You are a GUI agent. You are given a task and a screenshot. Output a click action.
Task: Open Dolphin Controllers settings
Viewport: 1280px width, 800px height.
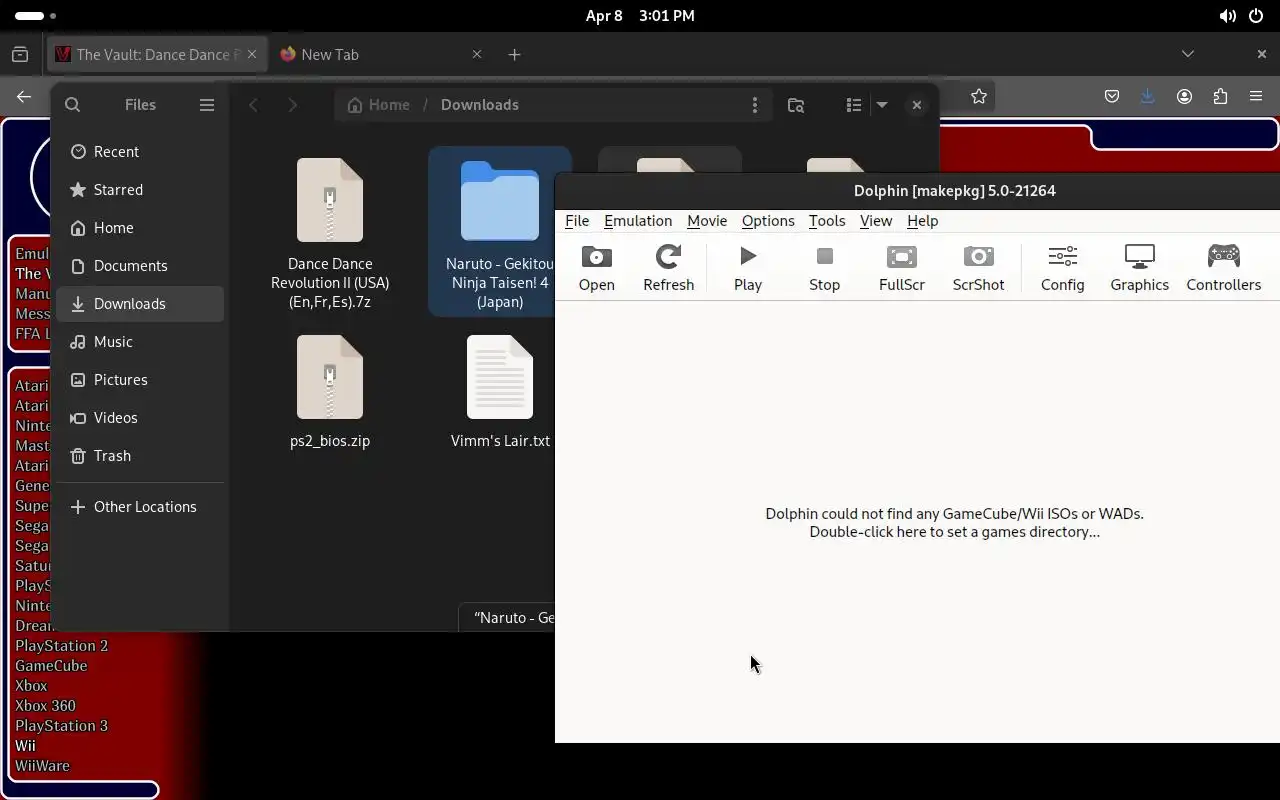(1223, 268)
